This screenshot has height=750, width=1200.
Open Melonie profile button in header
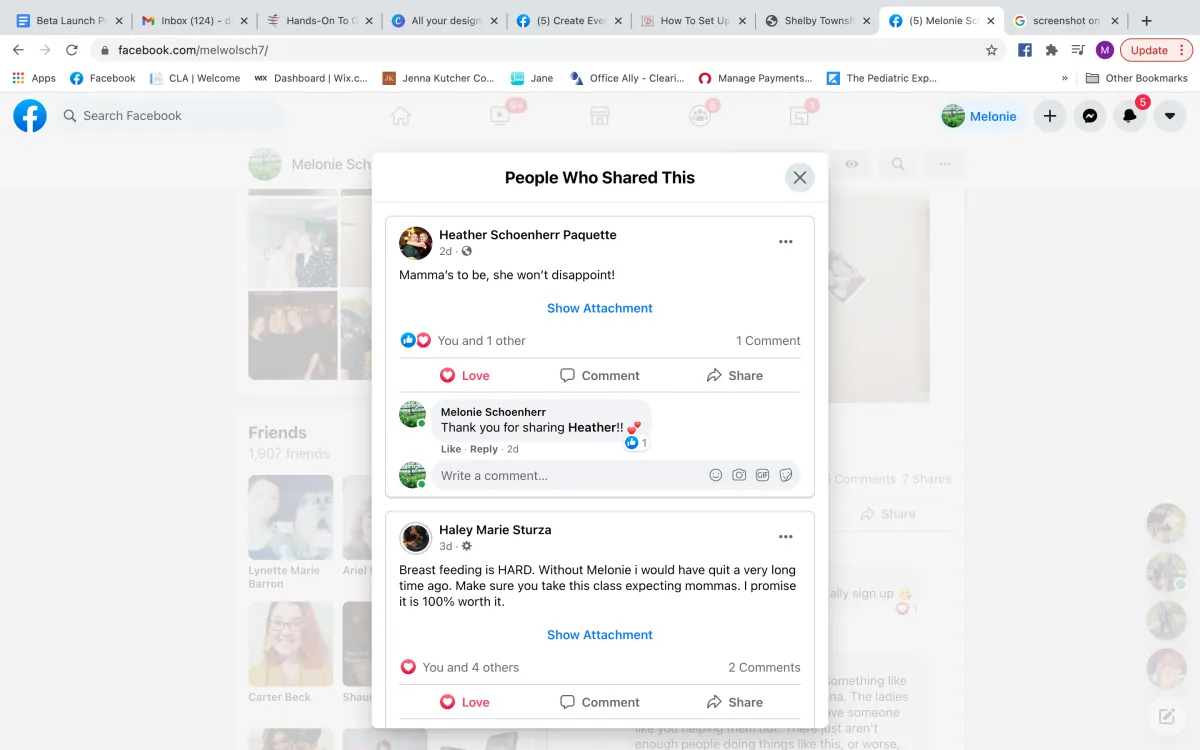tap(981, 116)
